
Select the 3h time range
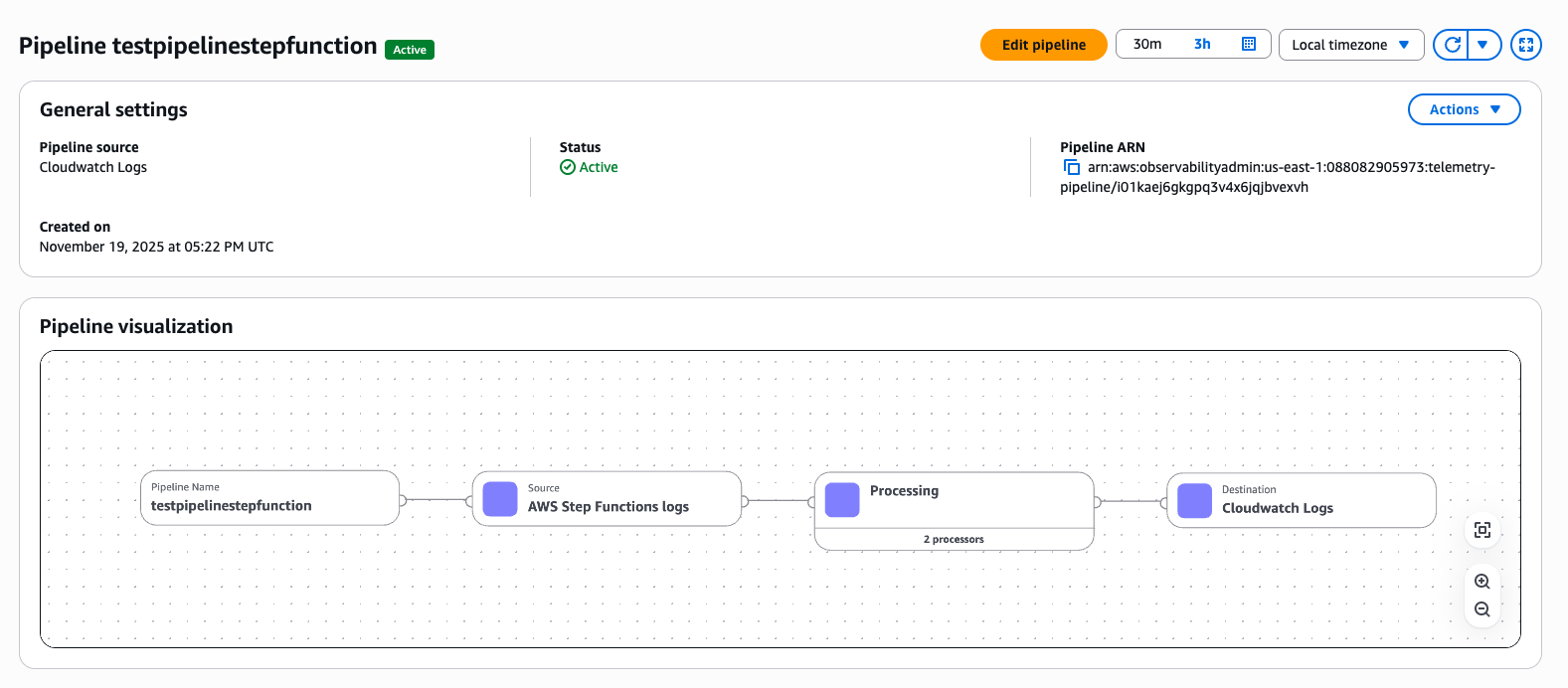[x=1202, y=44]
